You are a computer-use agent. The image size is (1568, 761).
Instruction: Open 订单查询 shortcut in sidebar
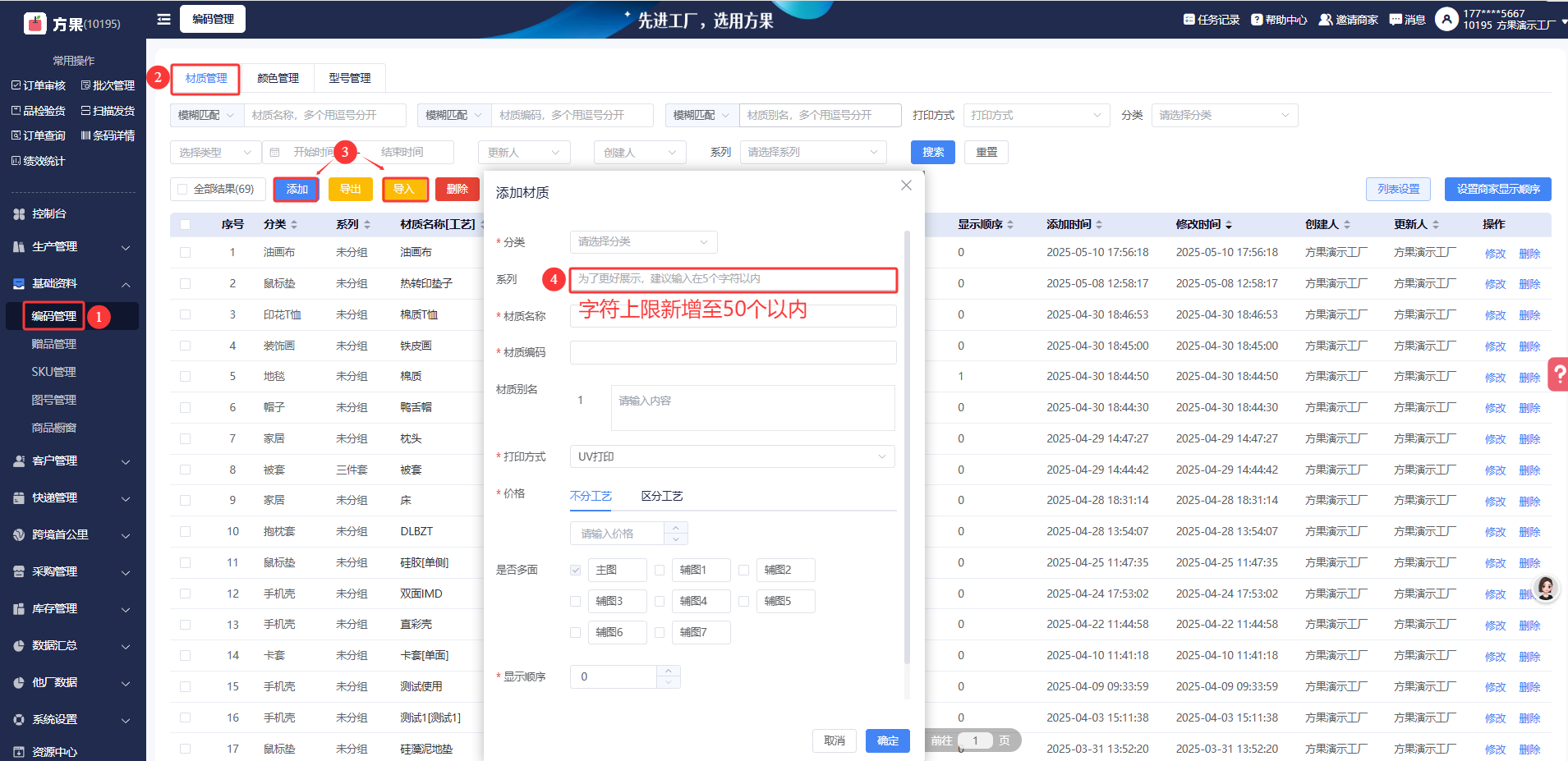39,135
